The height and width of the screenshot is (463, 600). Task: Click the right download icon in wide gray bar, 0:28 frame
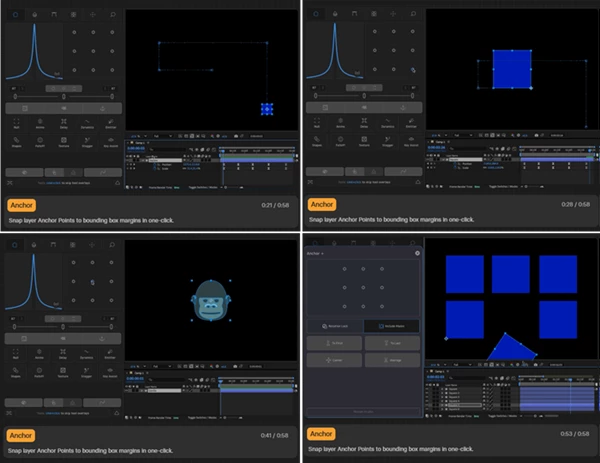[403, 108]
